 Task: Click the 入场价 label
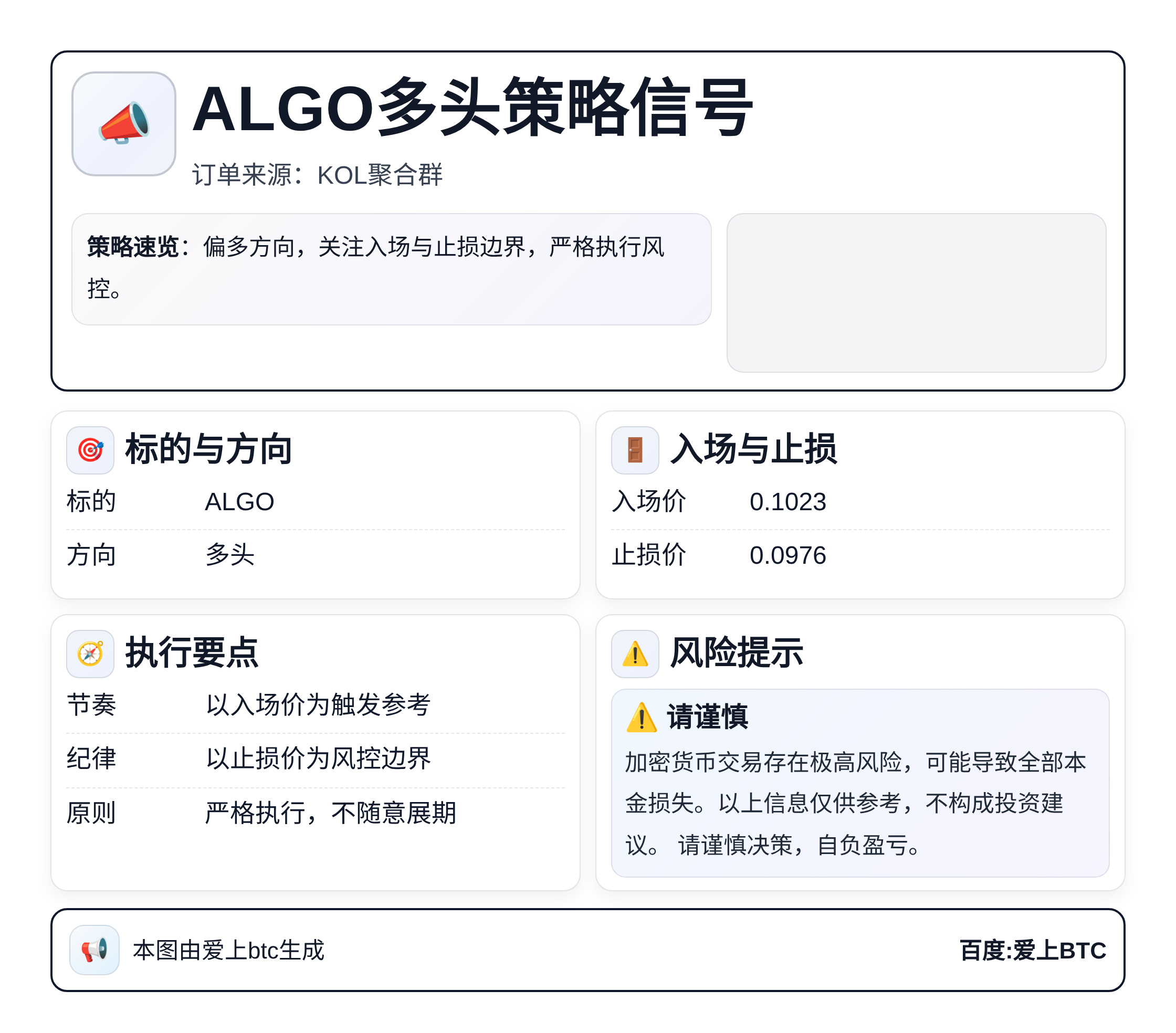(x=648, y=501)
